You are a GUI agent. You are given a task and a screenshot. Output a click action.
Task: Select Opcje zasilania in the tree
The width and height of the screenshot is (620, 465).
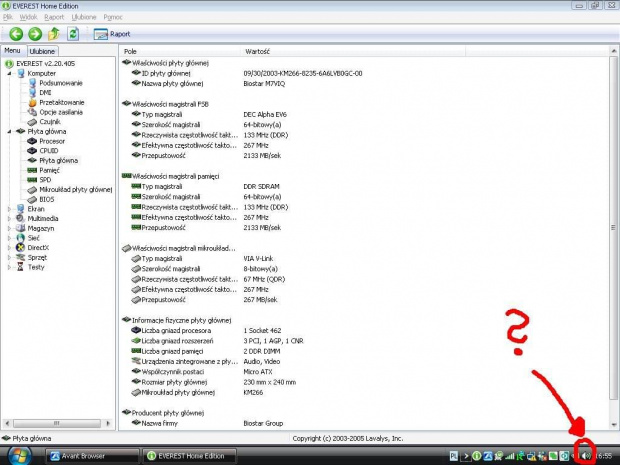click(61, 112)
